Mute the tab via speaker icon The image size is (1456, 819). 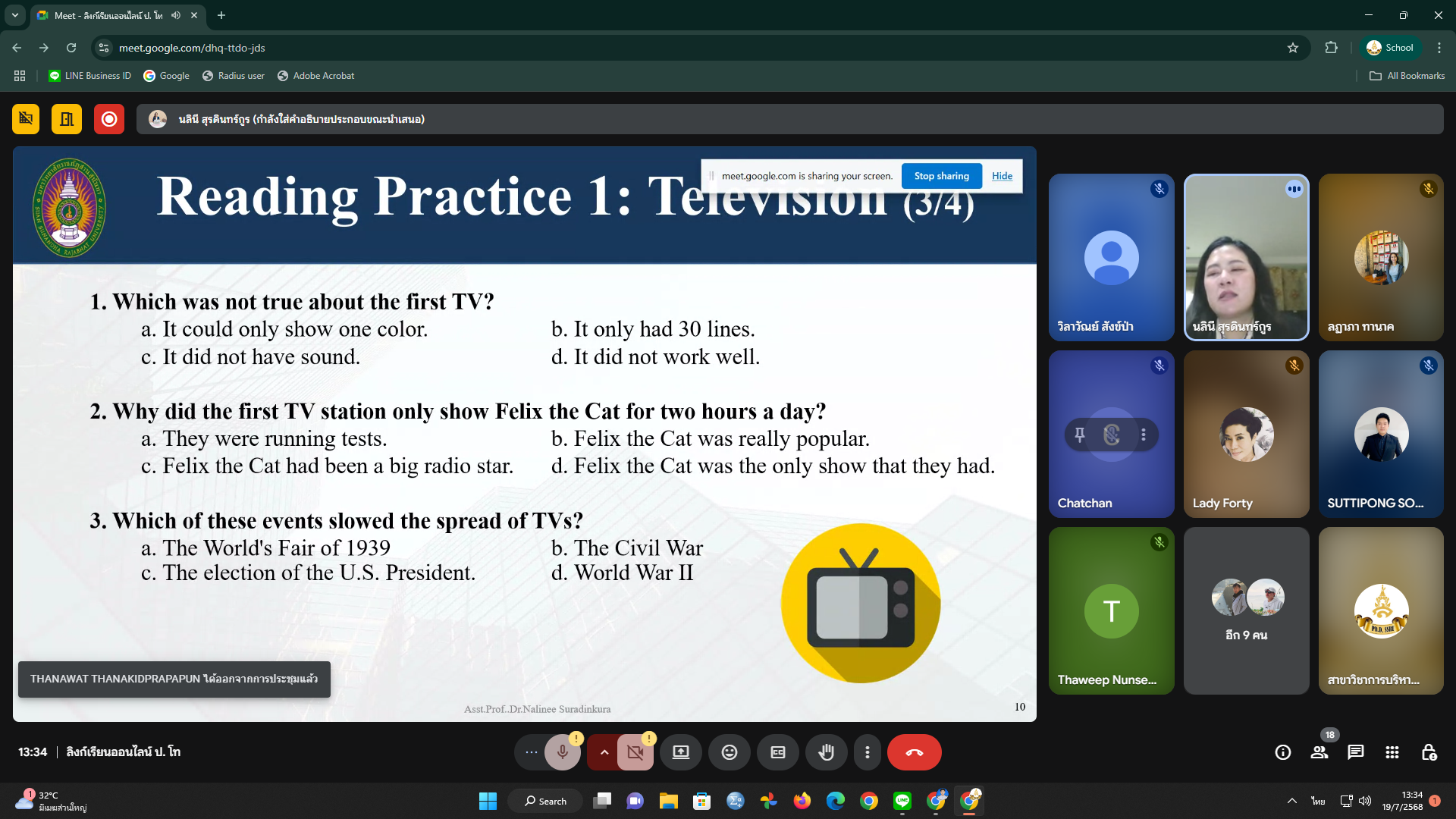(176, 15)
